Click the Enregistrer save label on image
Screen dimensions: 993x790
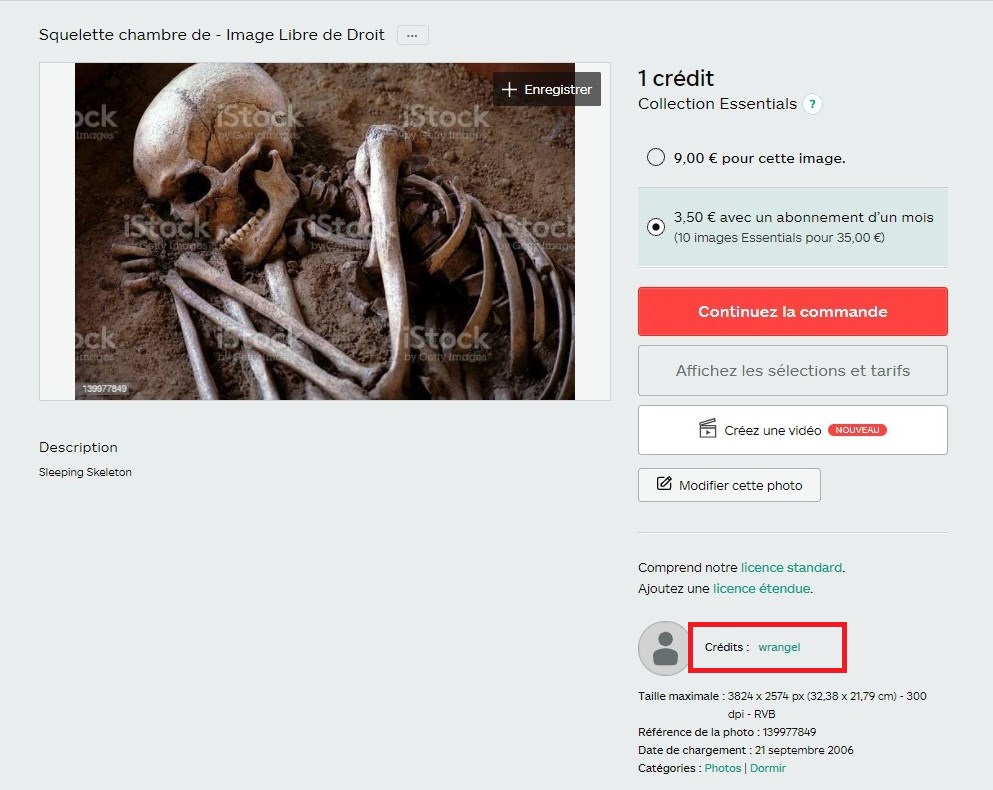pos(557,89)
